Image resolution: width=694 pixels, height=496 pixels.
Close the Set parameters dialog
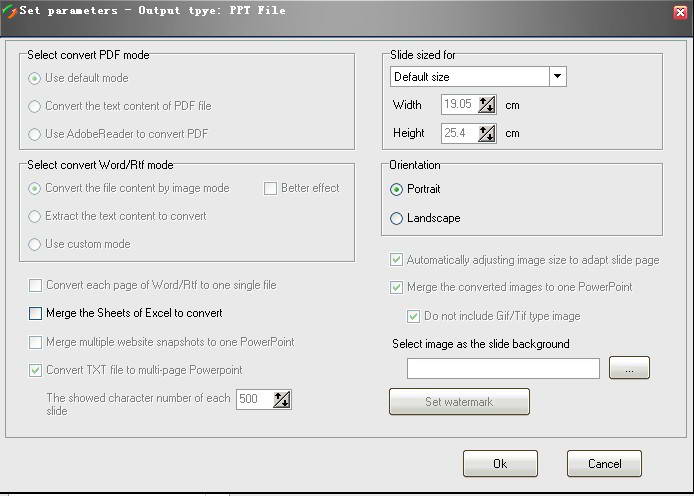[x=681, y=12]
